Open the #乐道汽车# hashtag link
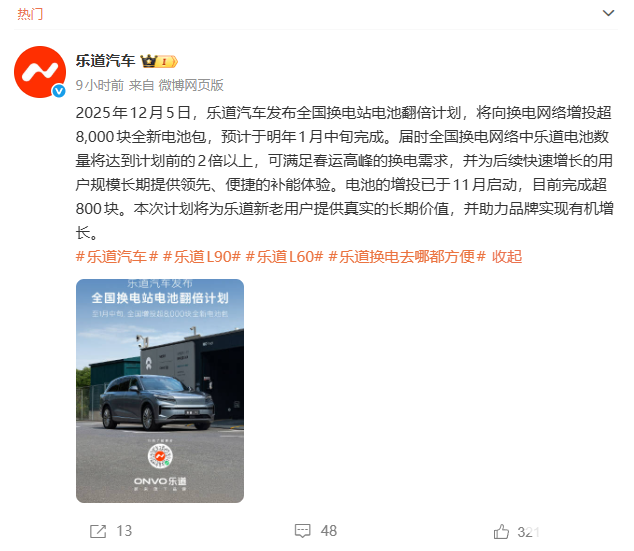This screenshot has width=634, height=551. click(x=117, y=257)
